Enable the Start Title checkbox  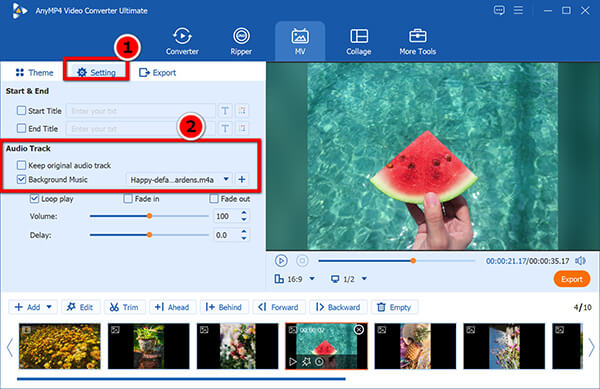coord(21,111)
